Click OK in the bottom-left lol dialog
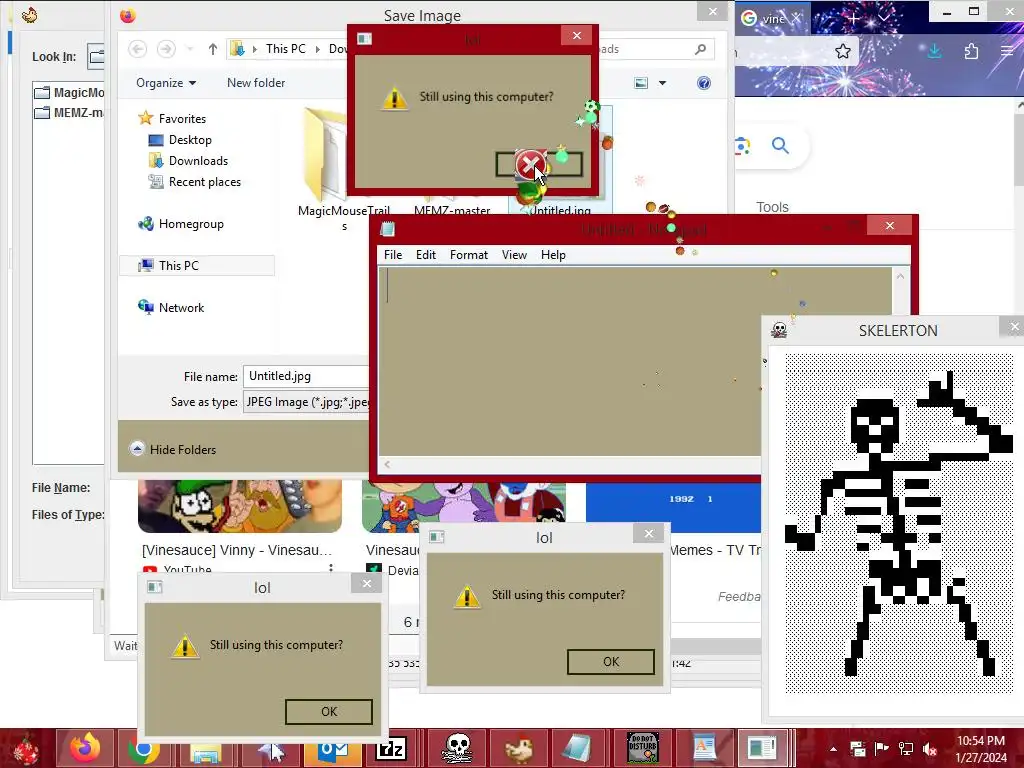The height and width of the screenshot is (768, 1024). (x=329, y=712)
